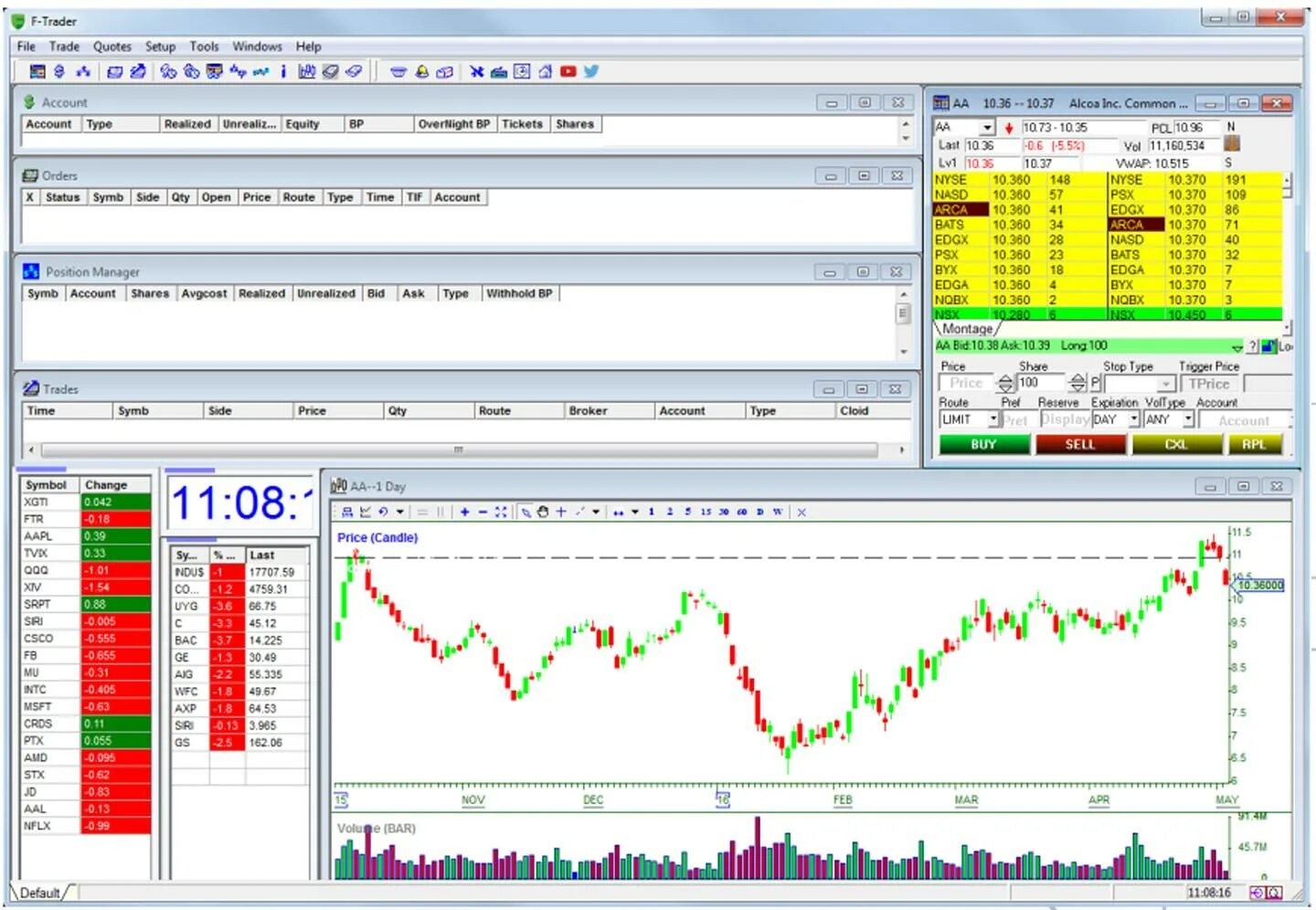Click the Symbol column header in watchlist
1316x910 pixels.
coord(49,485)
